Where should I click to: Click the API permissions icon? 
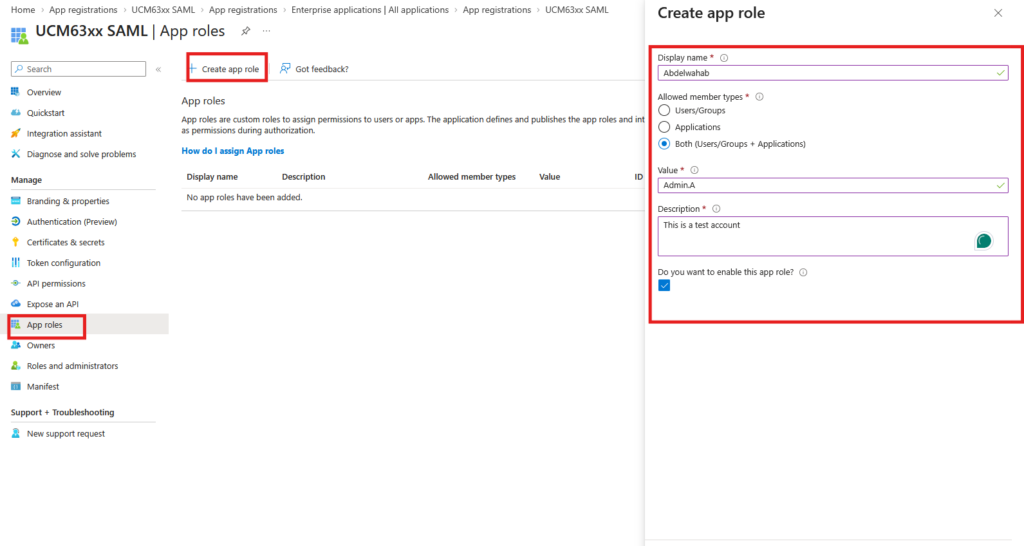click(x=15, y=283)
